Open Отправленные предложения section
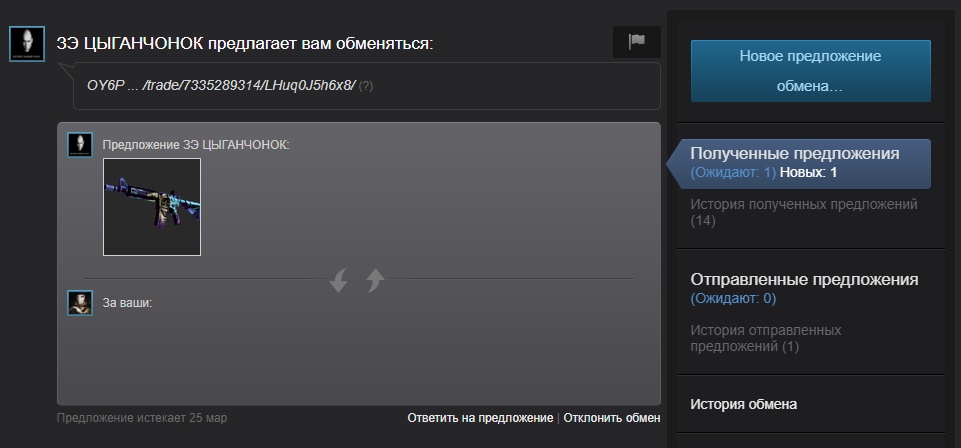 point(804,279)
